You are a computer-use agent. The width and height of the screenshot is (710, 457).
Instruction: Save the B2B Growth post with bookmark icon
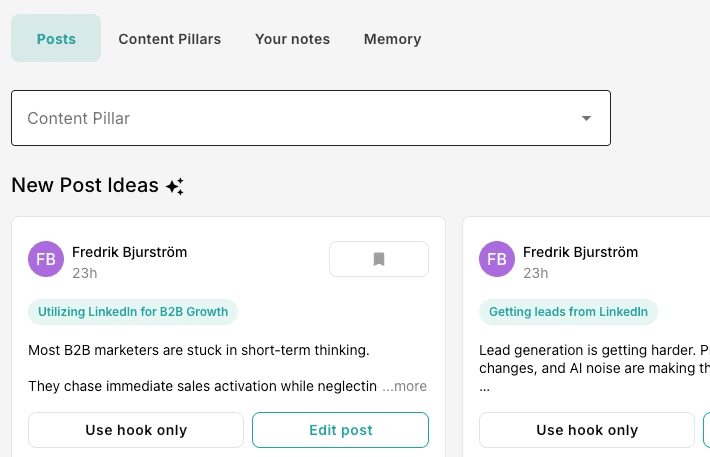point(378,259)
